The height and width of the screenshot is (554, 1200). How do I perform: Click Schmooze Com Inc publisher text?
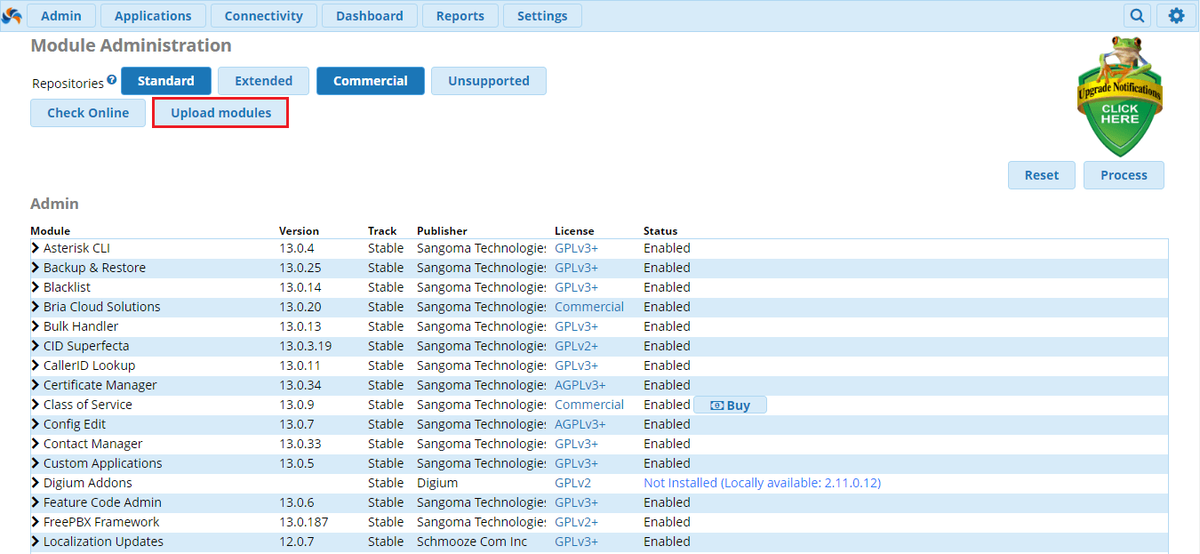(x=474, y=542)
